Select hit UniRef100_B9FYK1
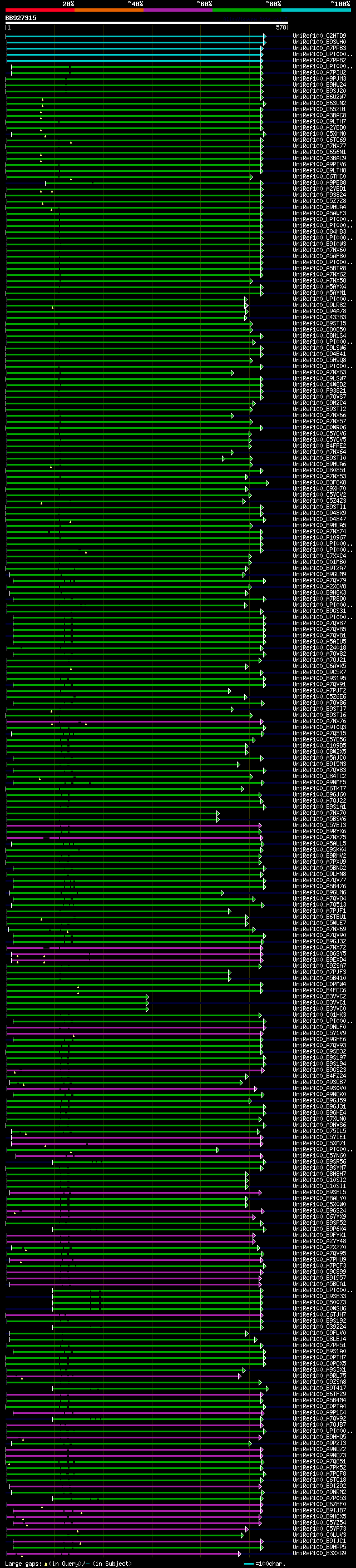356x1568 pixels. (319, 1235)
